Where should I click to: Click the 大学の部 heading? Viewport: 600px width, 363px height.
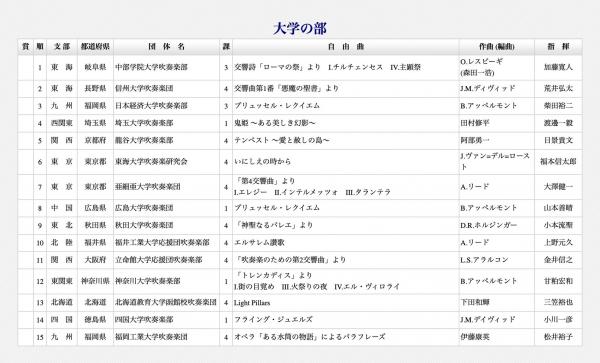point(300,28)
